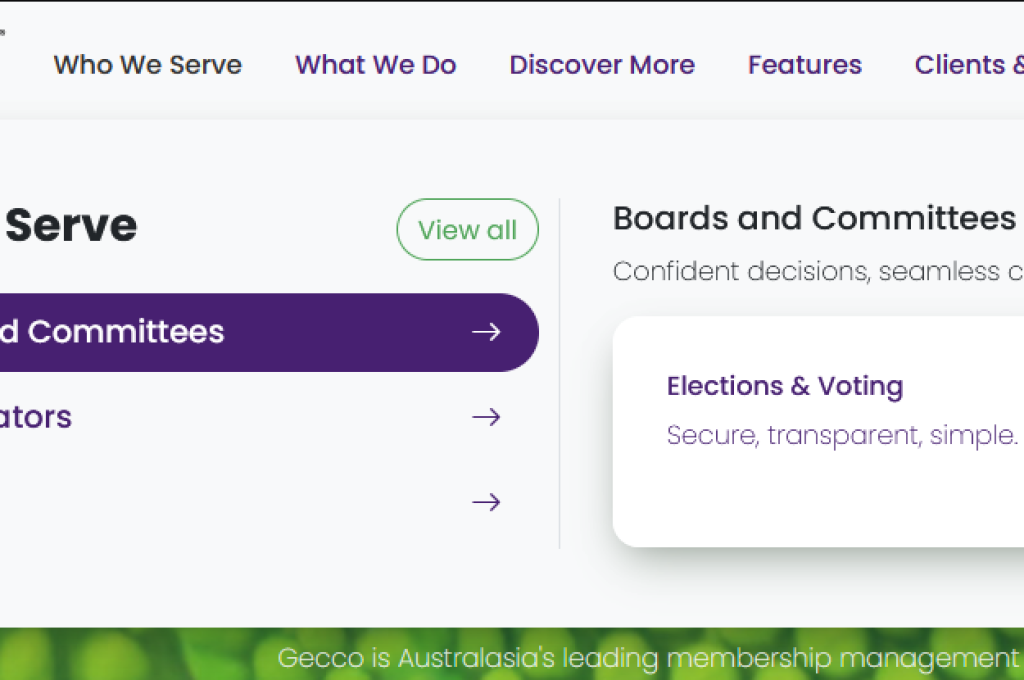
Task: Click the bottom arrow icon in the list
Action: coord(486,502)
